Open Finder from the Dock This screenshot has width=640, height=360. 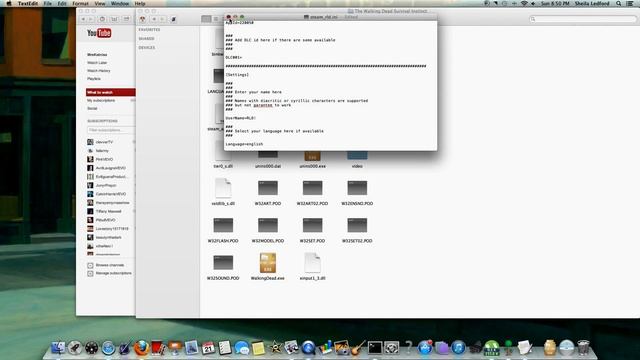pos(58,348)
